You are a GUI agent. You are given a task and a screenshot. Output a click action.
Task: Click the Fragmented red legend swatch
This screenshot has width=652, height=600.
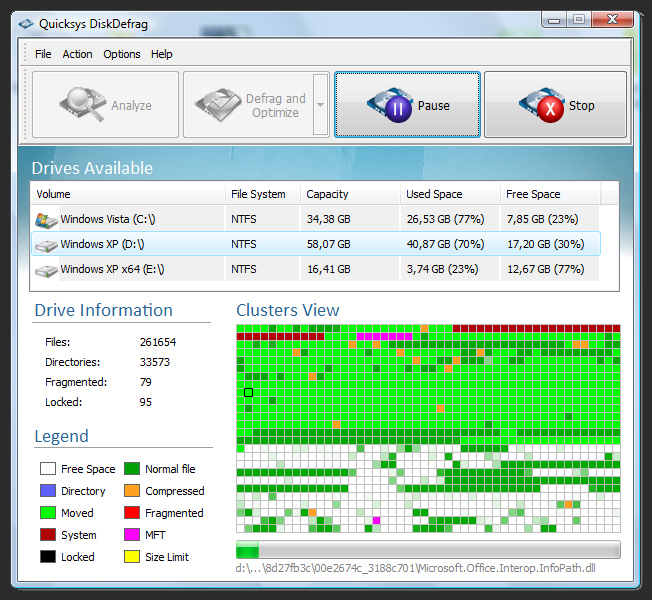(x=132, y=513)
